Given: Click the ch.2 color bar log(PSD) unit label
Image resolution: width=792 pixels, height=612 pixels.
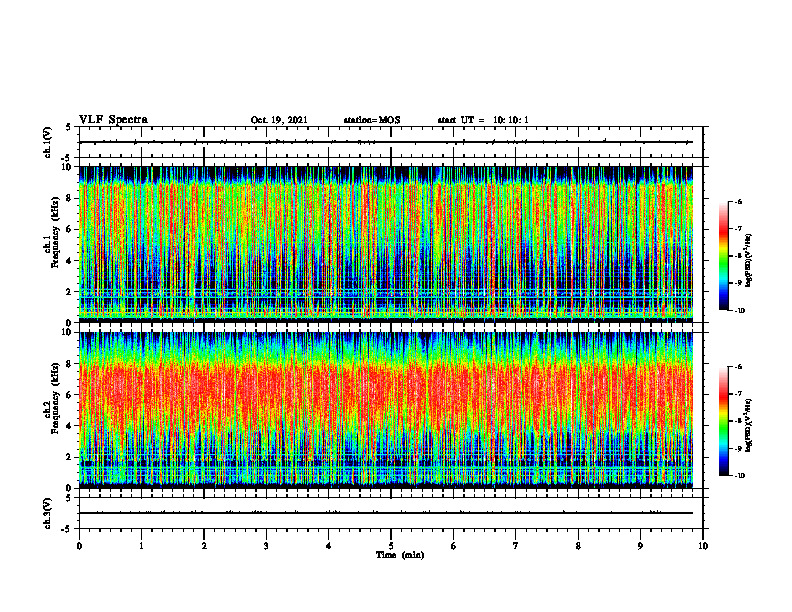Looking at the screenshot, I should [749, 426].
